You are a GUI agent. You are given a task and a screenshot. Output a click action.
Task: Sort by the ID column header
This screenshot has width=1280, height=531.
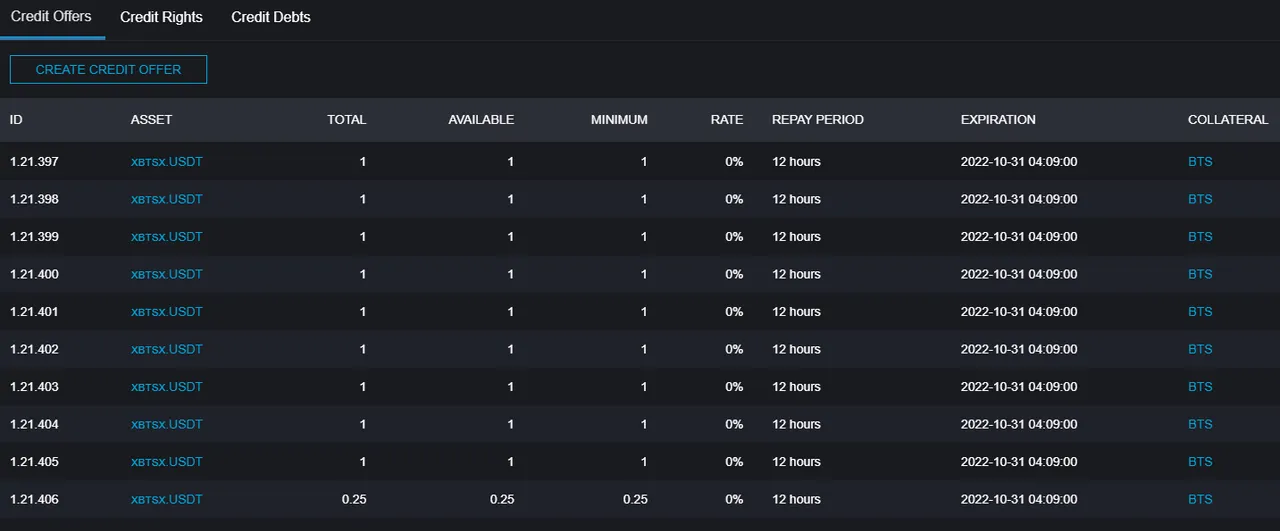pos(16,119)
